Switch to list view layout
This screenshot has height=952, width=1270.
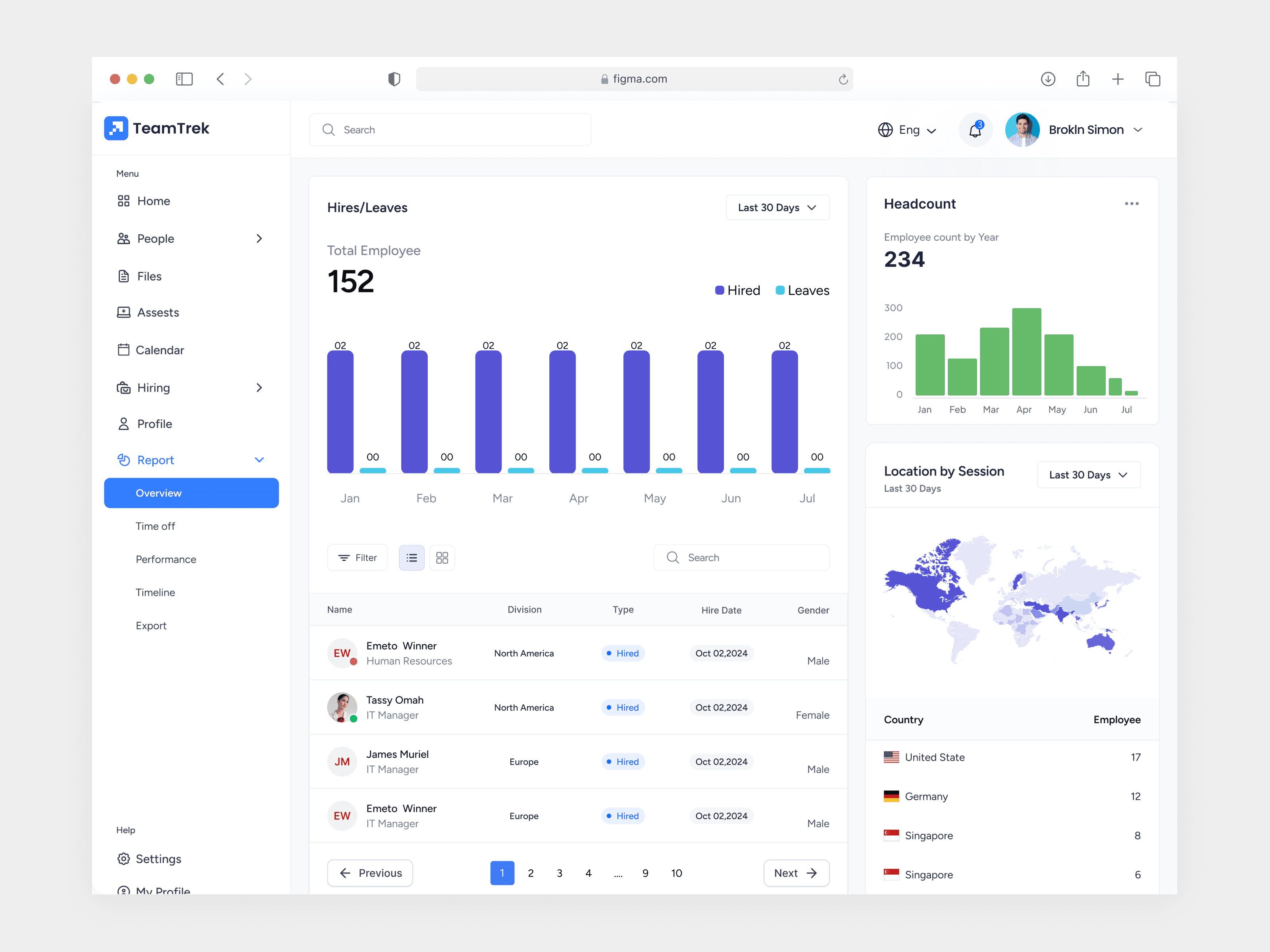coord(412,558)
